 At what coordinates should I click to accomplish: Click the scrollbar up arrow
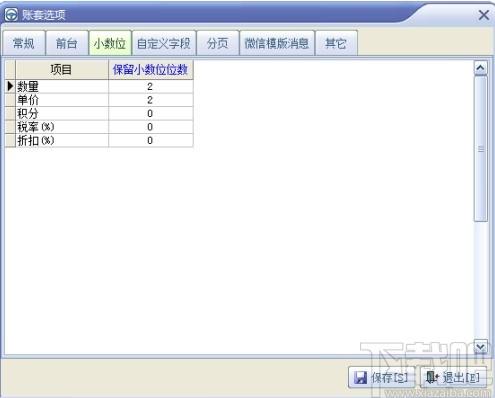pos(480,68)
